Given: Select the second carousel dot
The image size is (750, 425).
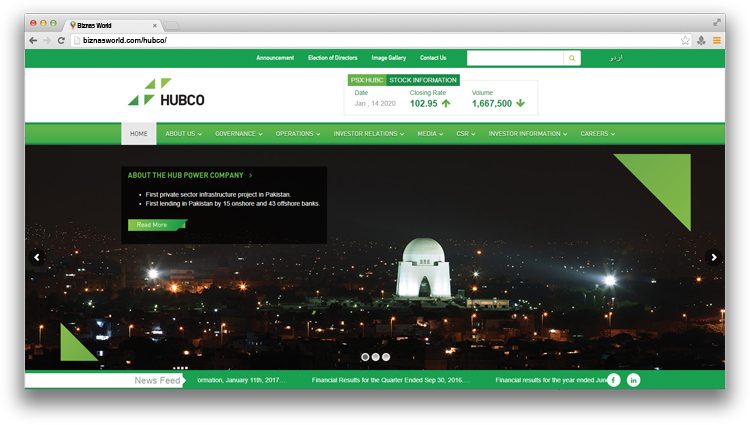Looking at the screenshot, I should click(x=375, y=357).
